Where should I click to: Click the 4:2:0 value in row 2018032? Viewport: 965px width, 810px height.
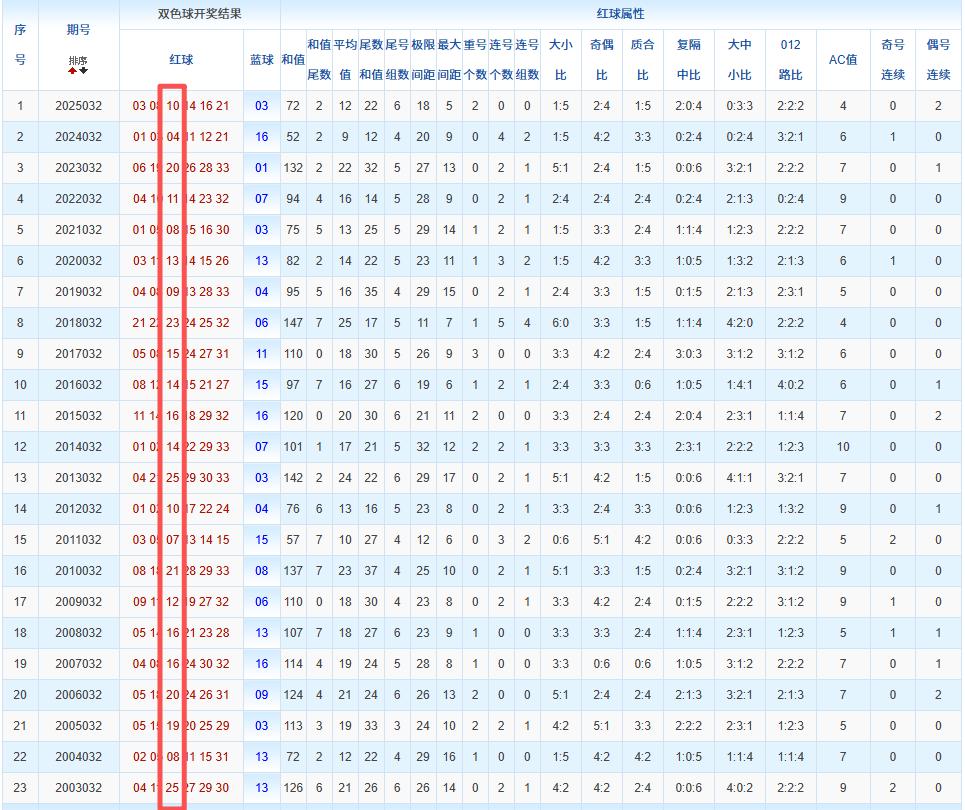coord(739,323)
